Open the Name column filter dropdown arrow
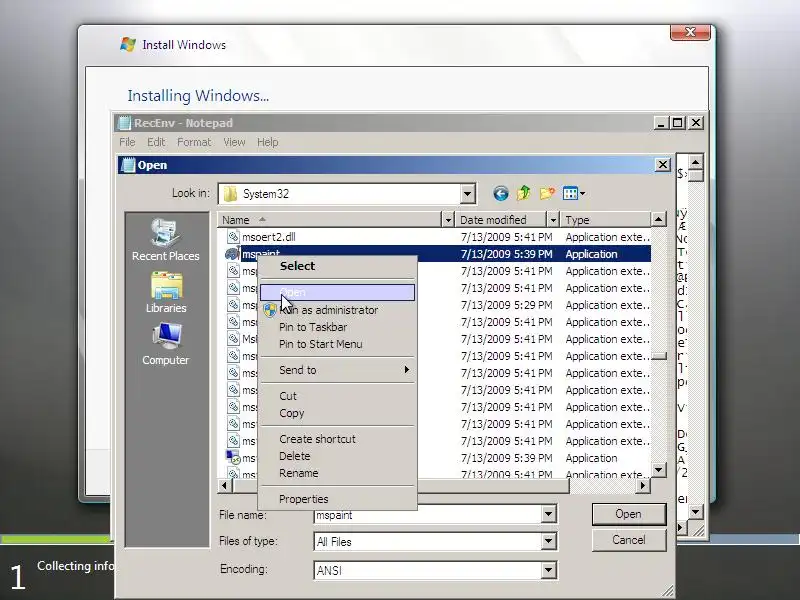The width and height of the screenshot is (800, 600). coord(447,220)
